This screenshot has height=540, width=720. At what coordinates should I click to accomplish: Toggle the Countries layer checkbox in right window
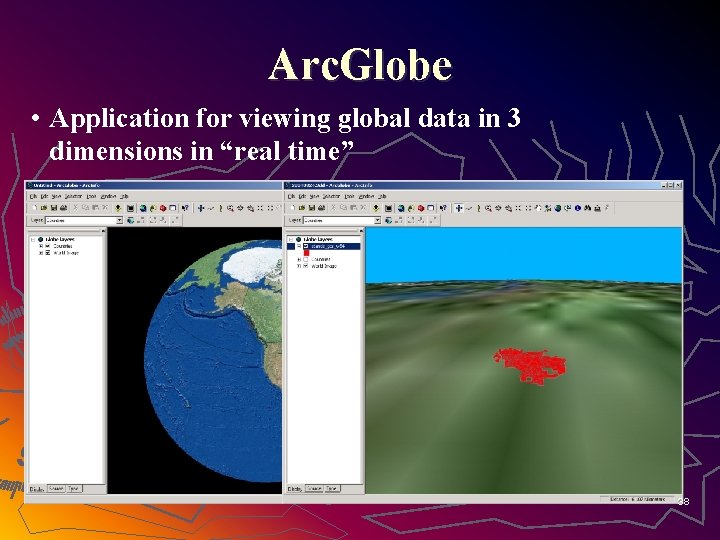click(x=306, y=259)
